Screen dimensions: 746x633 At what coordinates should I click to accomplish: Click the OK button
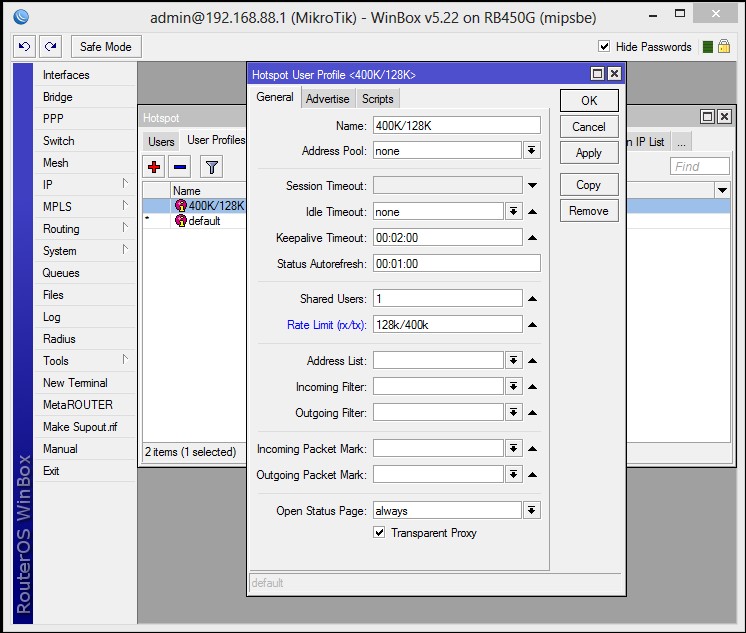(589, 101)
